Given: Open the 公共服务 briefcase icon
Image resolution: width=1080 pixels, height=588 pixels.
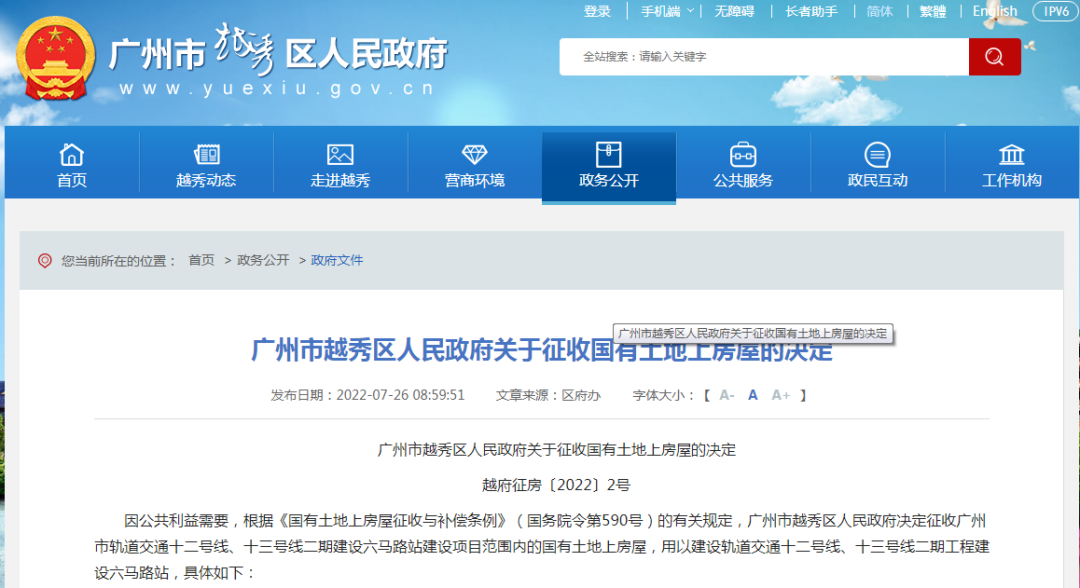Looking at the screenshot, I should click(743, 155).
